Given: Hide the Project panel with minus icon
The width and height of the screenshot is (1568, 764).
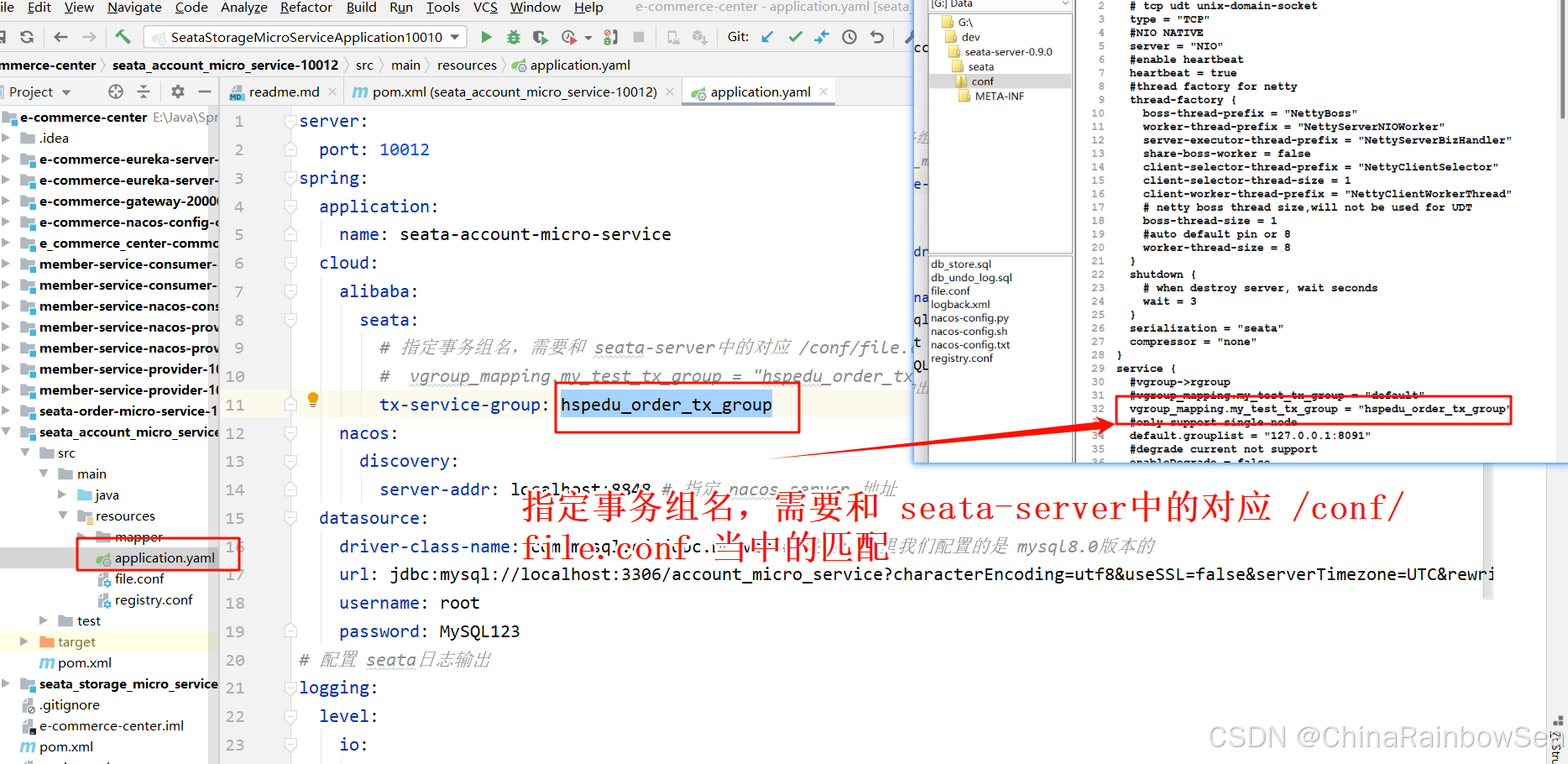Looking at the screenshot, I should tap(204, 92).
